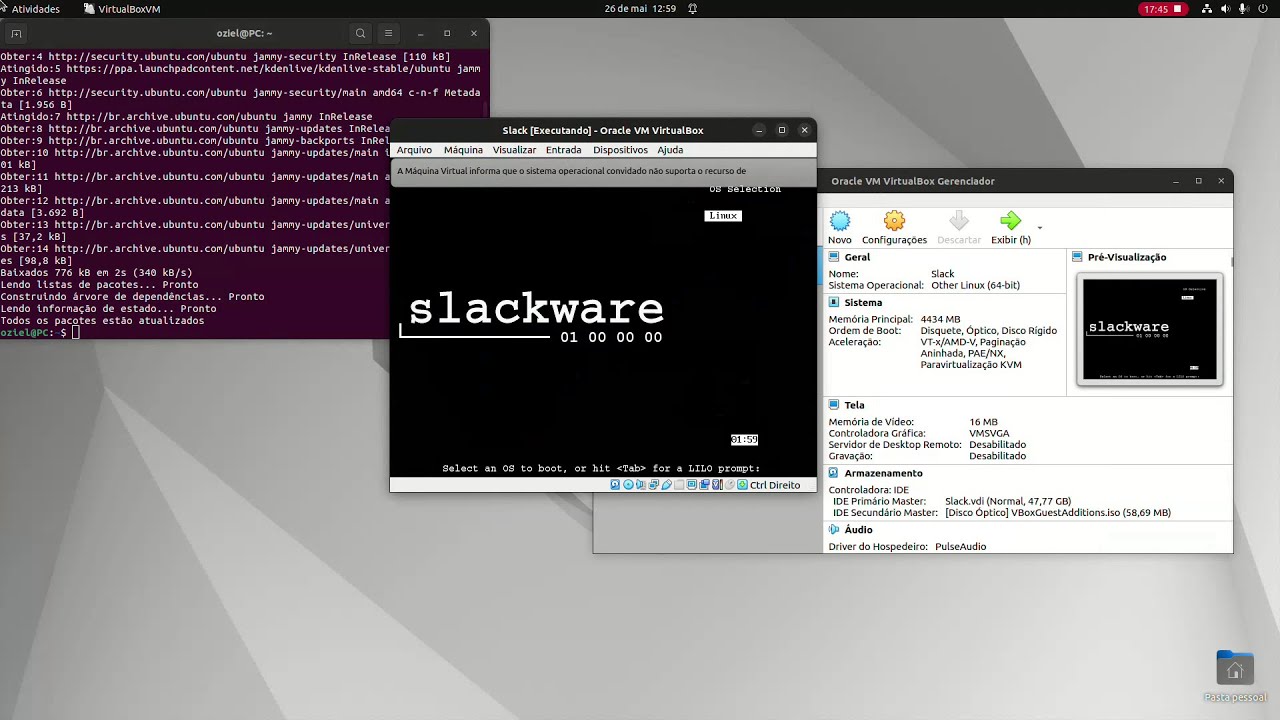Open the Entrada menu in the Slack VM window

coord(563,150)
